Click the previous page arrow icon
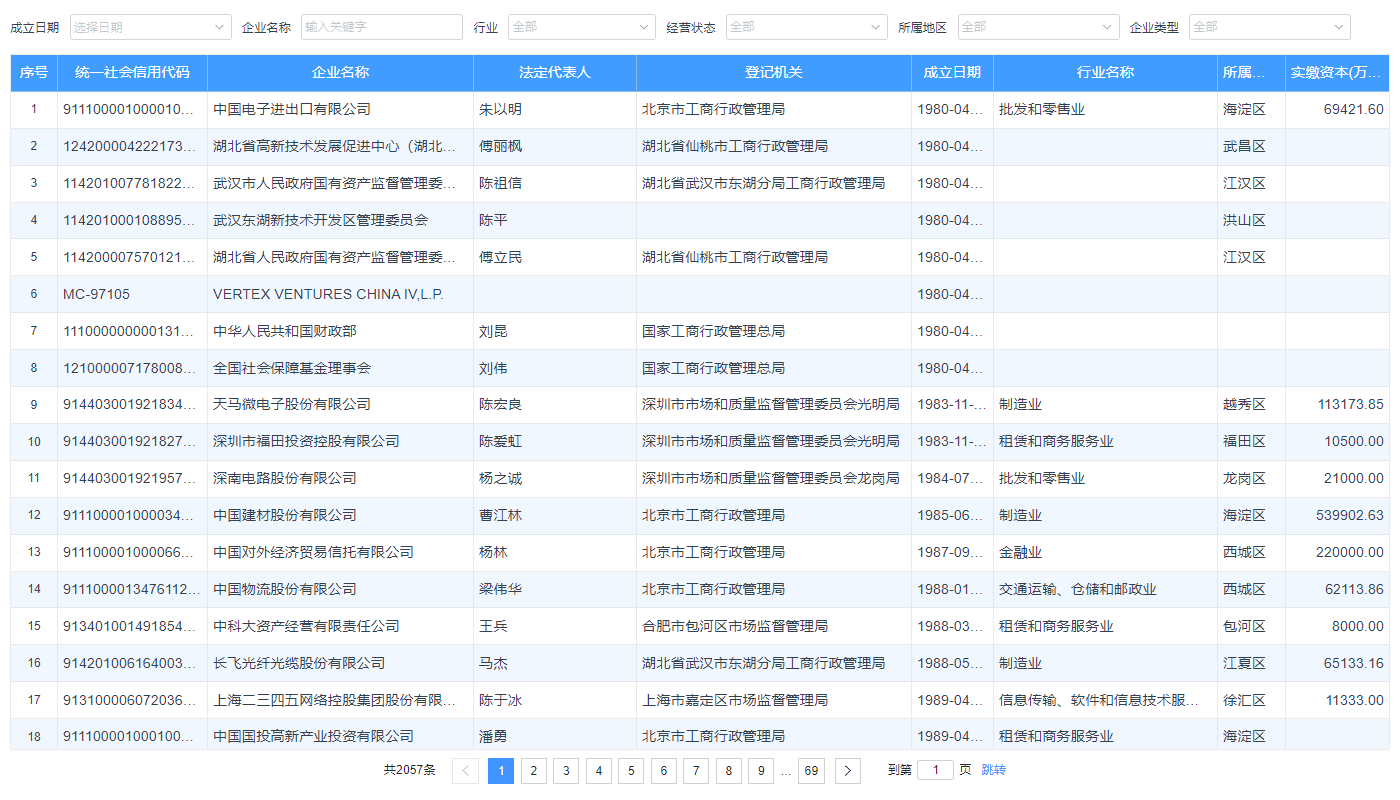The image size is (1400, 800). (x=464, y=770)
